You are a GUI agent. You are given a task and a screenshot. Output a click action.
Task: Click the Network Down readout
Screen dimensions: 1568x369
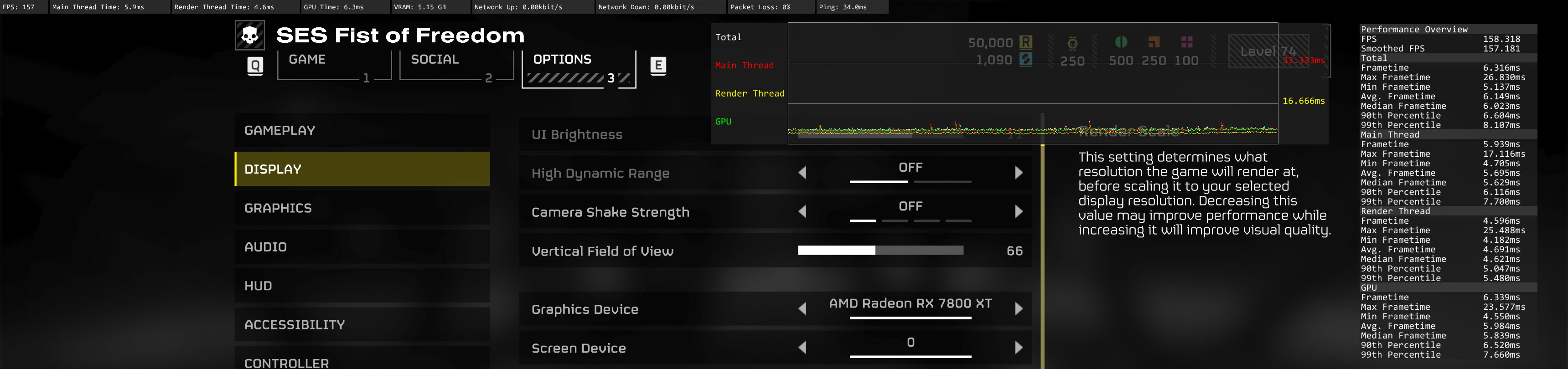[647, 7]
